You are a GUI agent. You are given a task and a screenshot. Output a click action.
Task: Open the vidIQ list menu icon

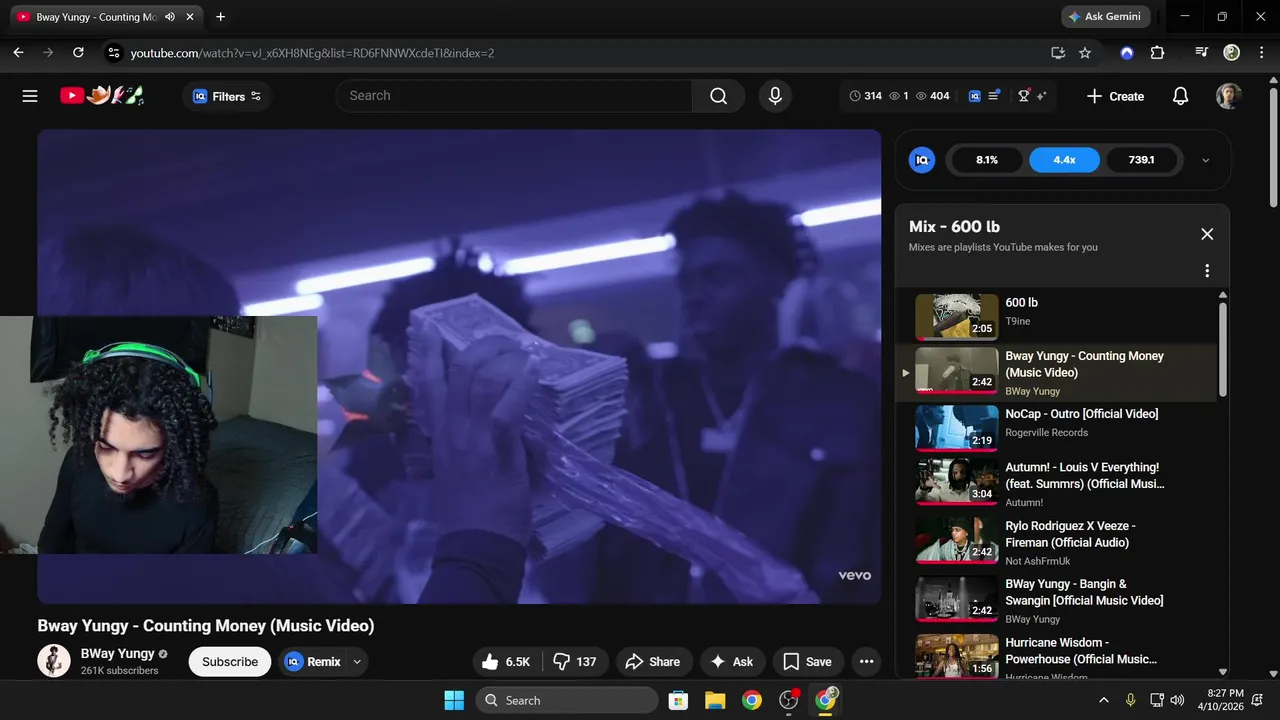click(994, 96)
